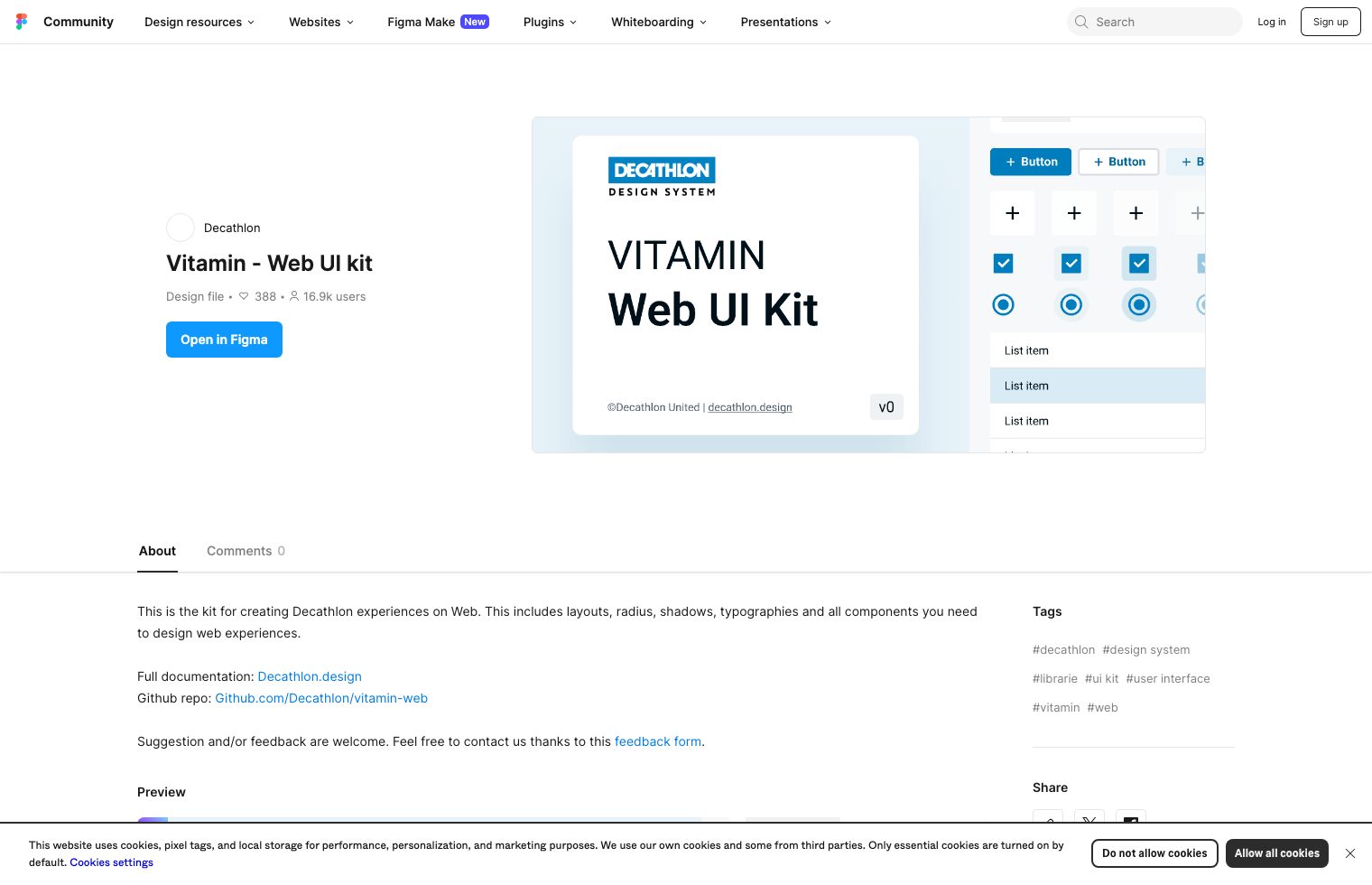Open the #decathlon tag
The image size is (1372, 885).
point(1063,649)
